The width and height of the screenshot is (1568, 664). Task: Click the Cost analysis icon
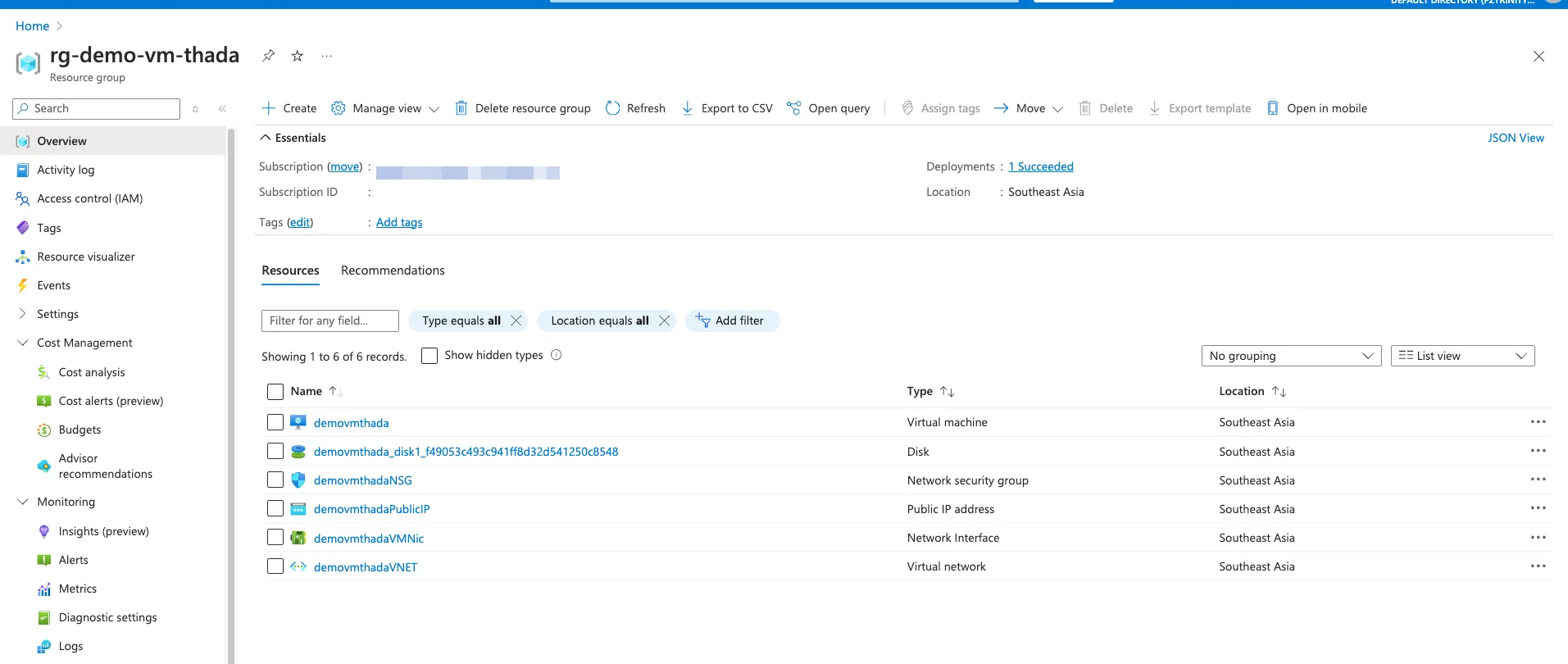click(x=44, y=372)
